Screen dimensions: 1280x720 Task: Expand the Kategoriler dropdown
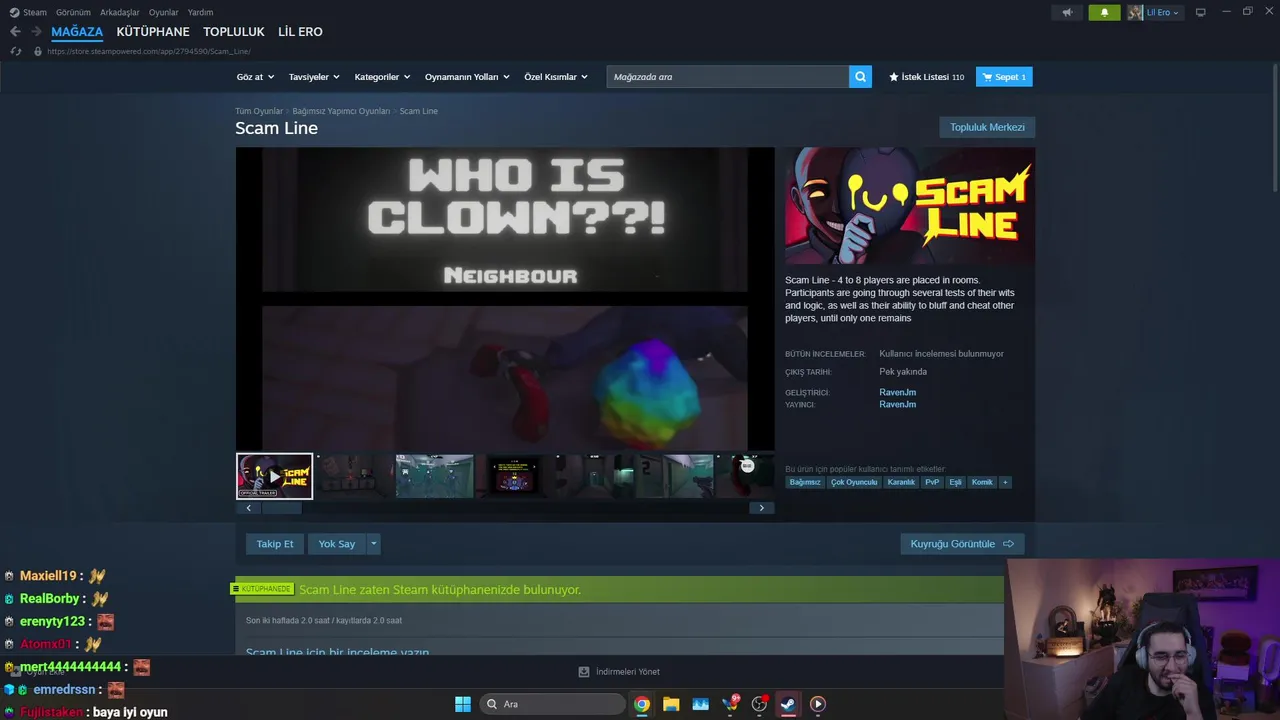[382, 77]
